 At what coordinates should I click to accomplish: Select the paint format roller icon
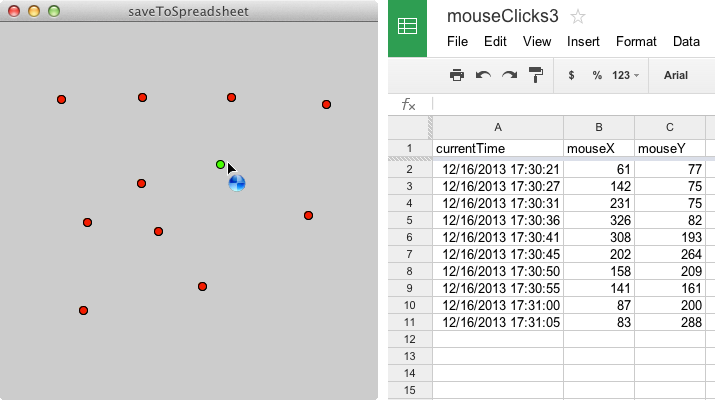point(536,75)
